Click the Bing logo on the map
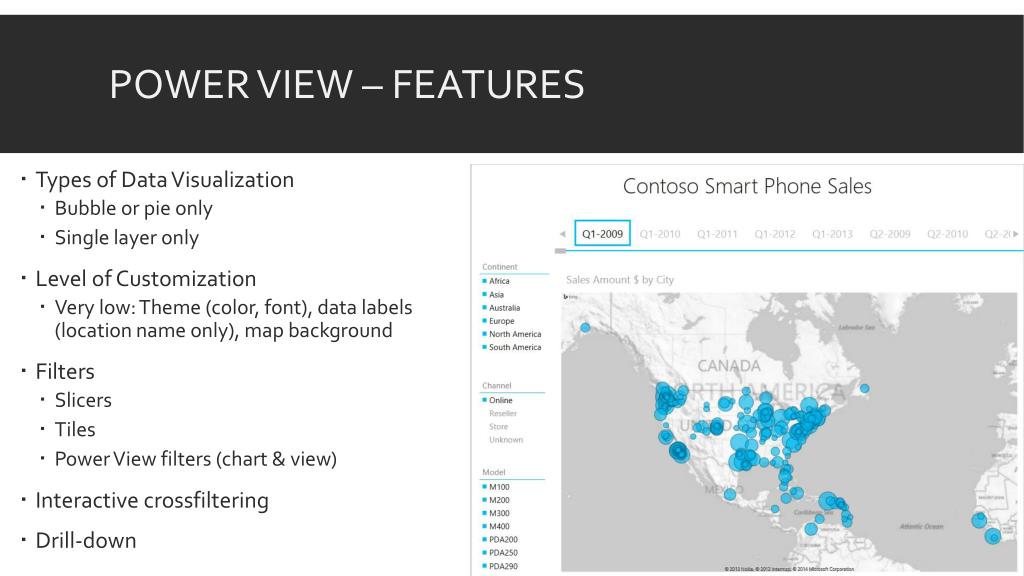Viewport: 1024px width, 576px height. pyautogui.click(x=570, y=297)
